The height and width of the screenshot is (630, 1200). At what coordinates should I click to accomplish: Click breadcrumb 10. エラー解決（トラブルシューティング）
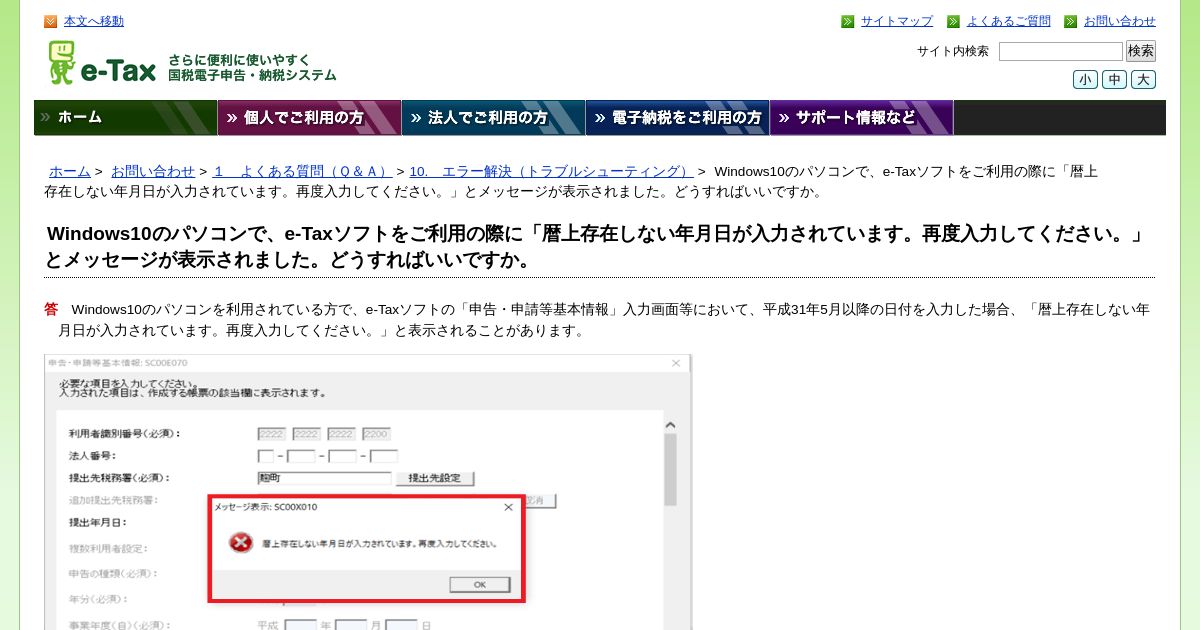[551, 171]
